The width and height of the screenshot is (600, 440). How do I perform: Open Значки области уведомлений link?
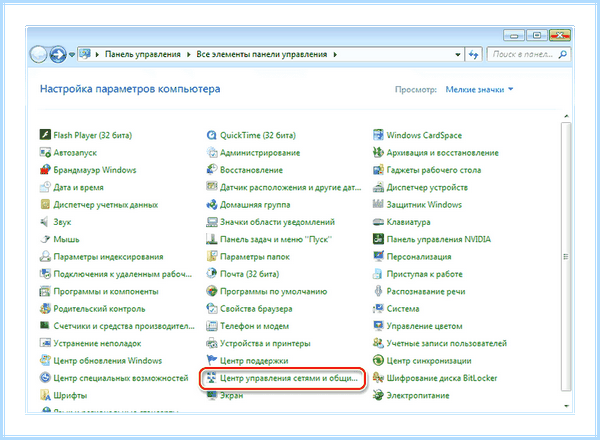[x=277, y=222]
